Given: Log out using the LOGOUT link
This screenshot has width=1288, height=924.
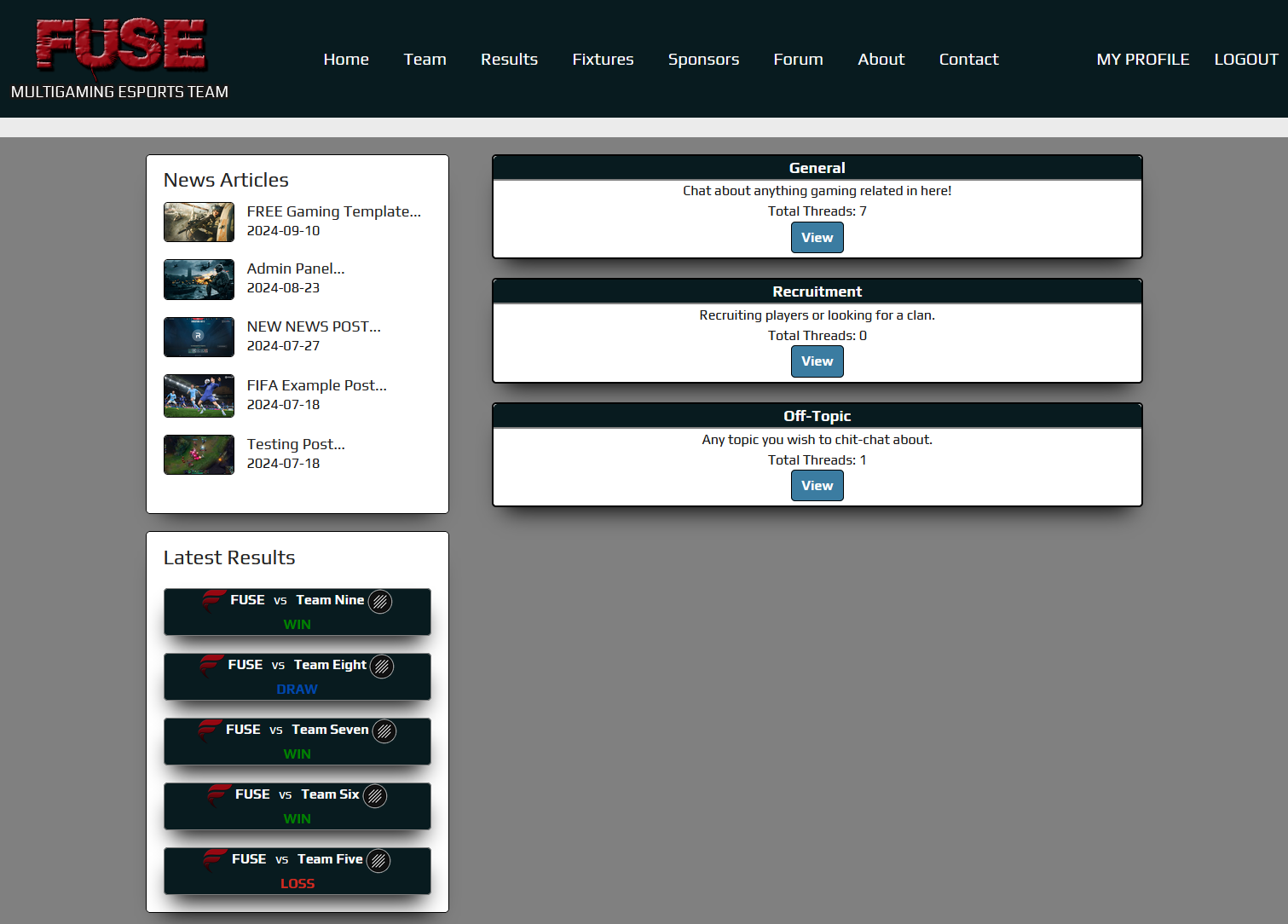Looking at the screenshot, I should 1245,60.
